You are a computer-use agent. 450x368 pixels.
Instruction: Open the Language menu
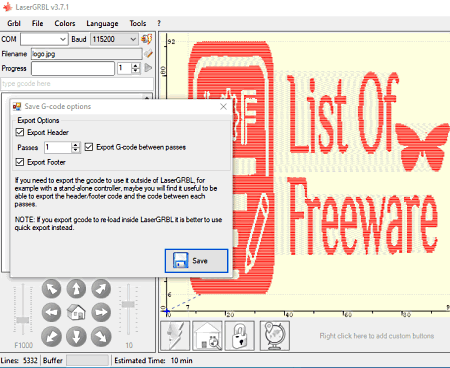pyautogui.click(x=102, y=23)
